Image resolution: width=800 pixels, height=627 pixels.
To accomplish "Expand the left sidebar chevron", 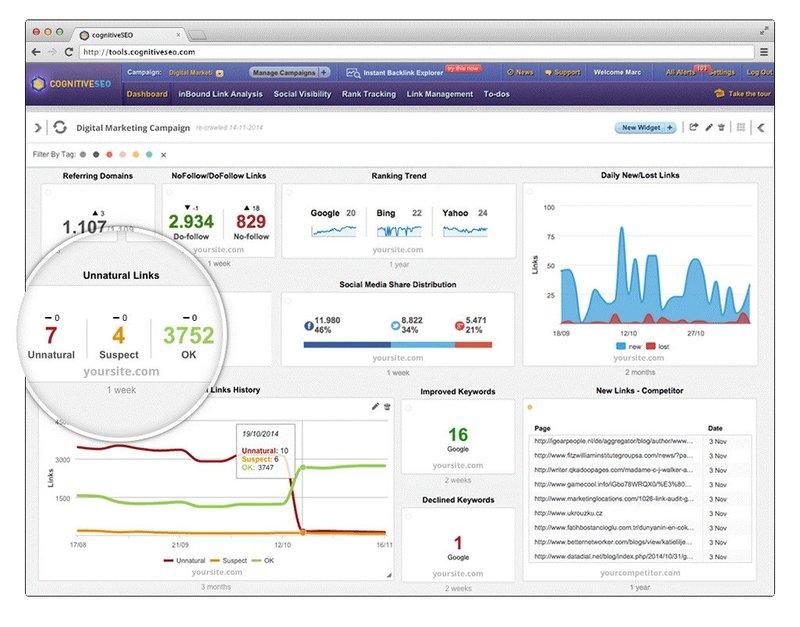I will 38,128.
